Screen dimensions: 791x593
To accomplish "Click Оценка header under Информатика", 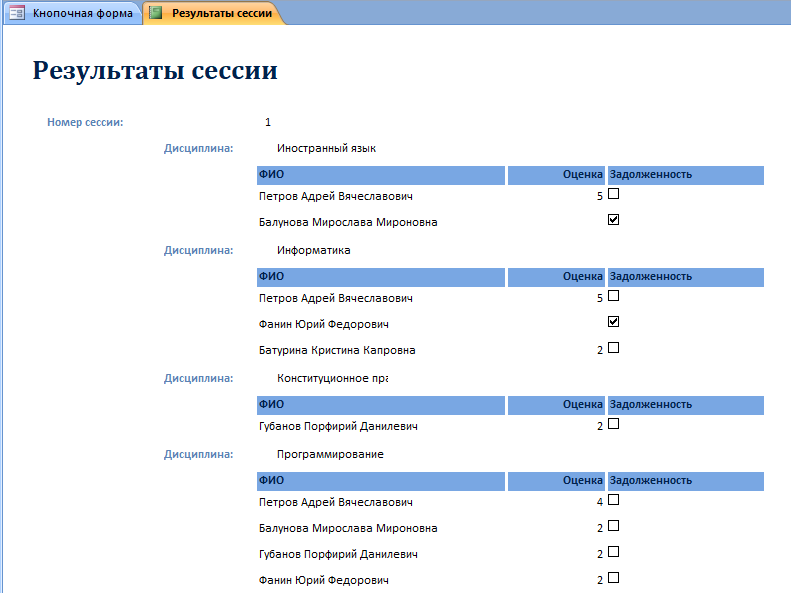I will coord(556,277).
